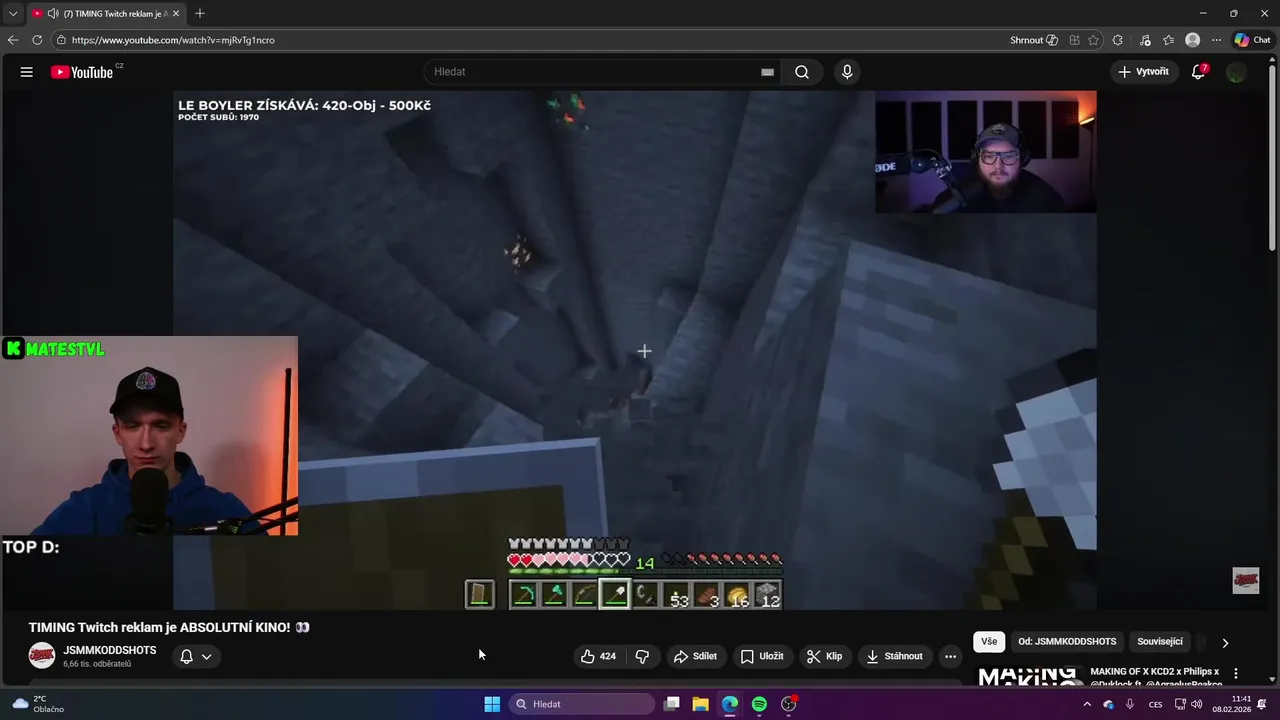Dislike the video with thumbs down
The image size is (1280, 720).
coord(642,656)
